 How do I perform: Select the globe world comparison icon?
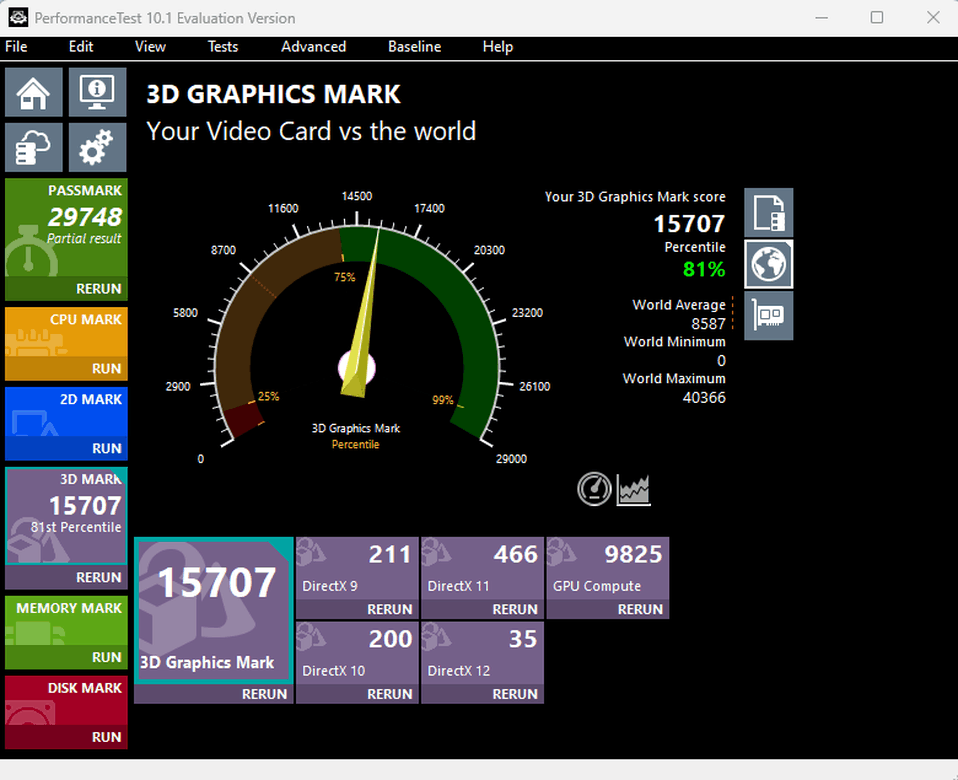(769, 264)
